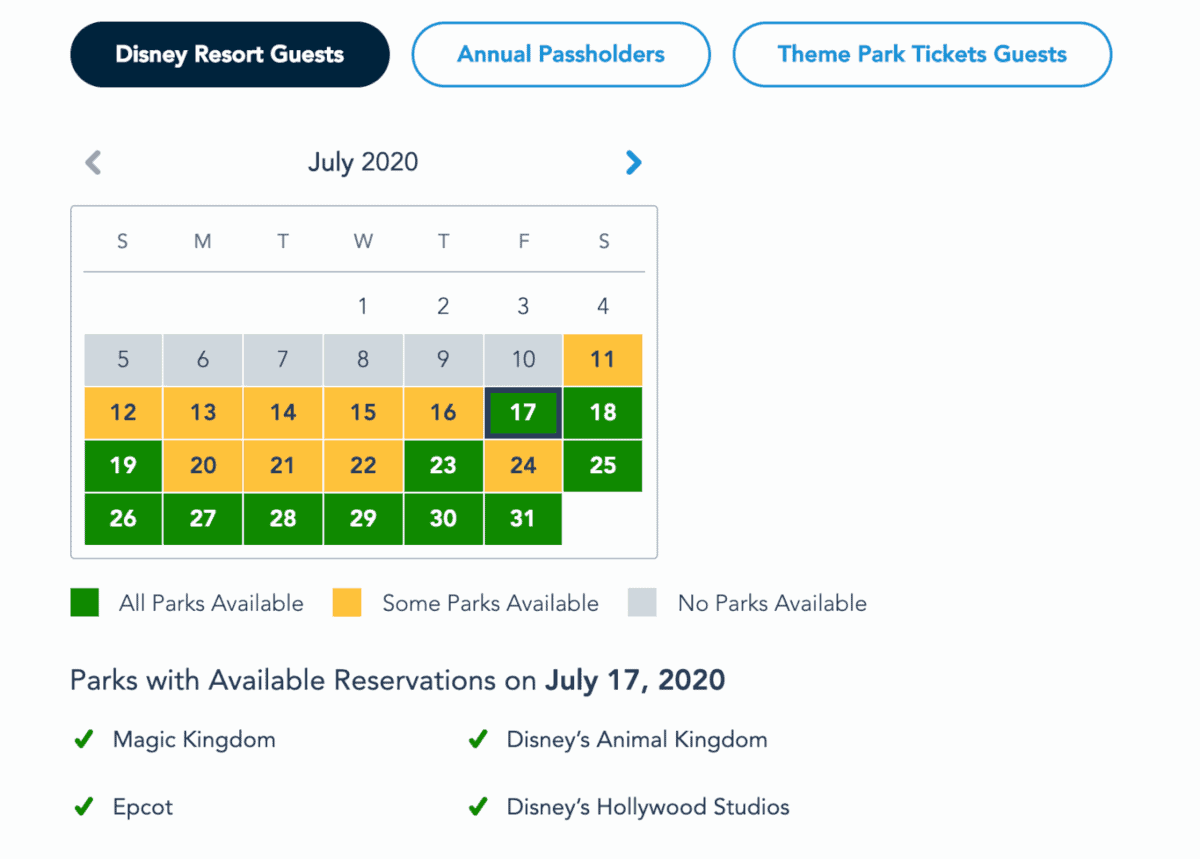The image size is (1200, 859).
Task: Go to the previous month arrow
Action: point(93,162)
